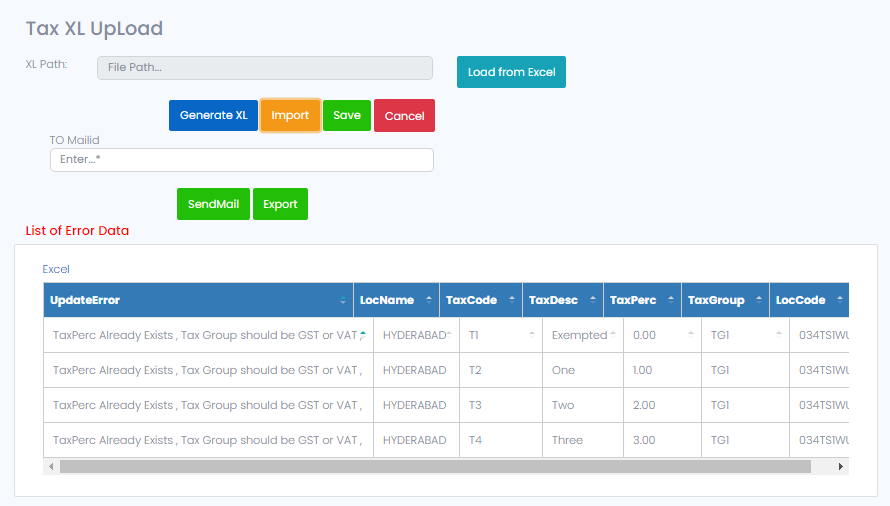
Task: Open the Excel export link
Action: tap(56, 269)
